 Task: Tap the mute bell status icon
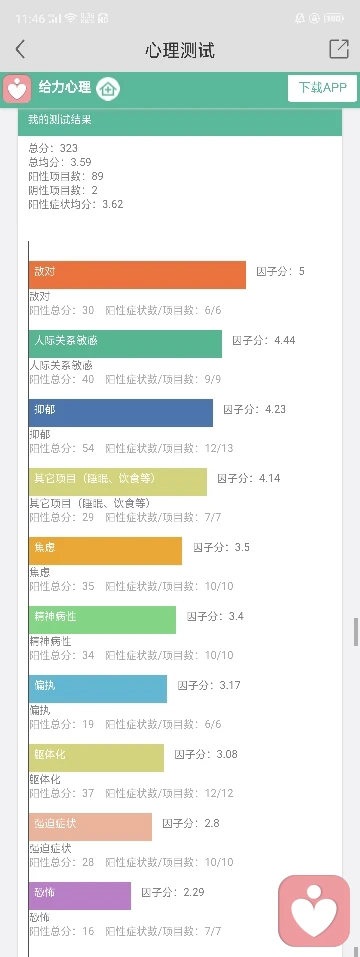[x=300, y=18]
